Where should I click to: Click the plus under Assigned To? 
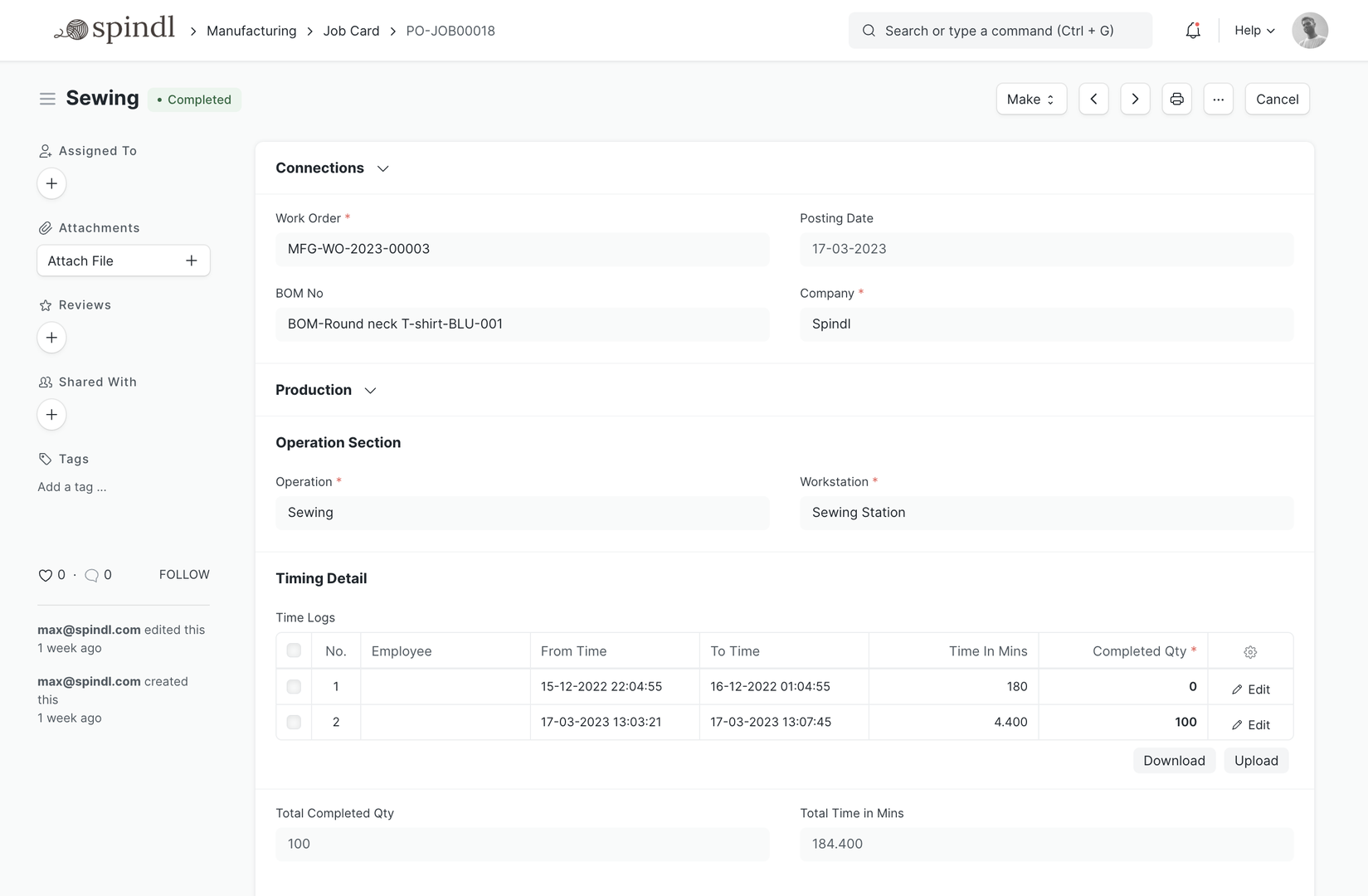(x=51, y=183)
